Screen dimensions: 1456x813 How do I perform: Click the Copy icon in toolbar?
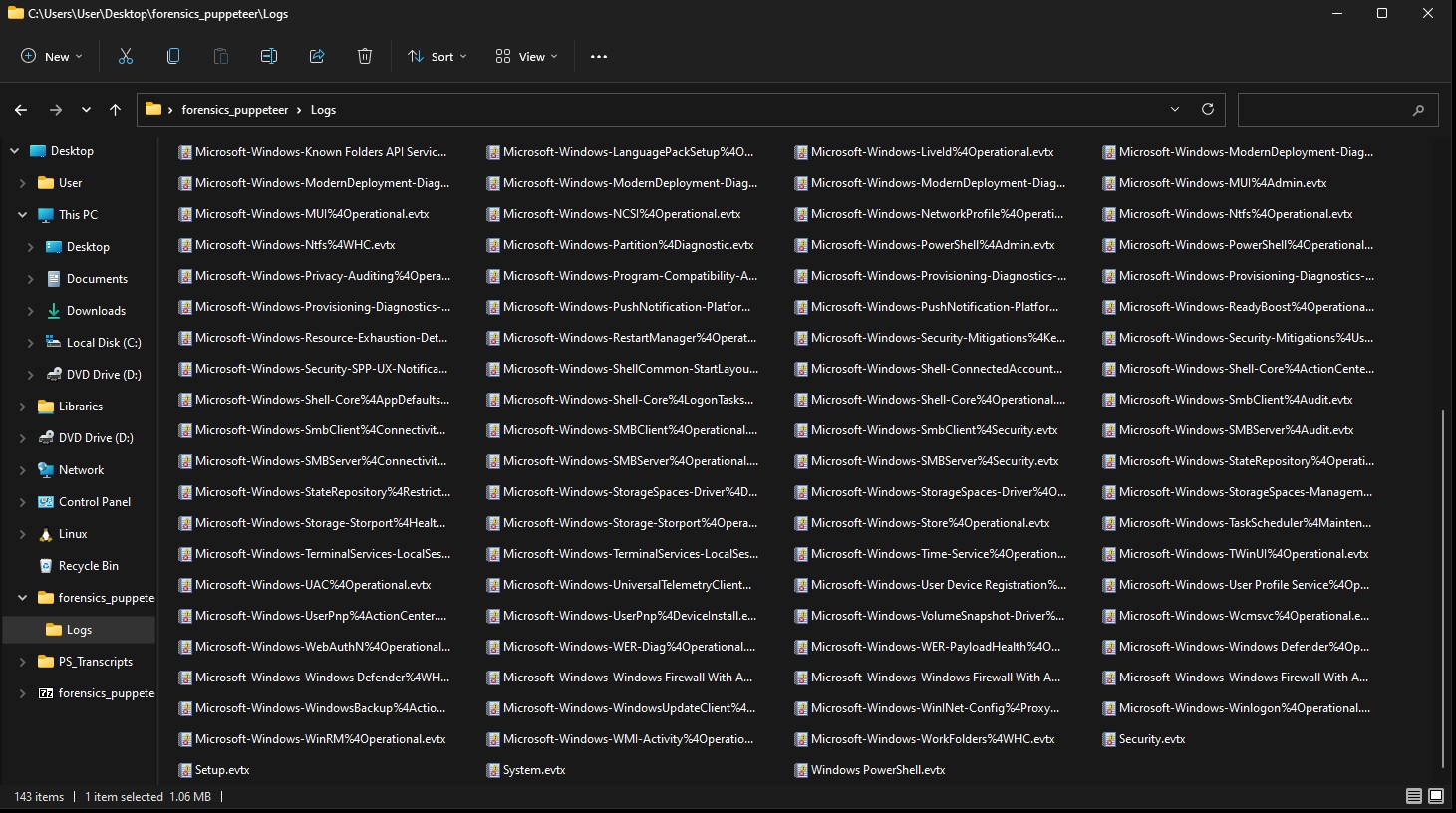click(x=173, y=57)
